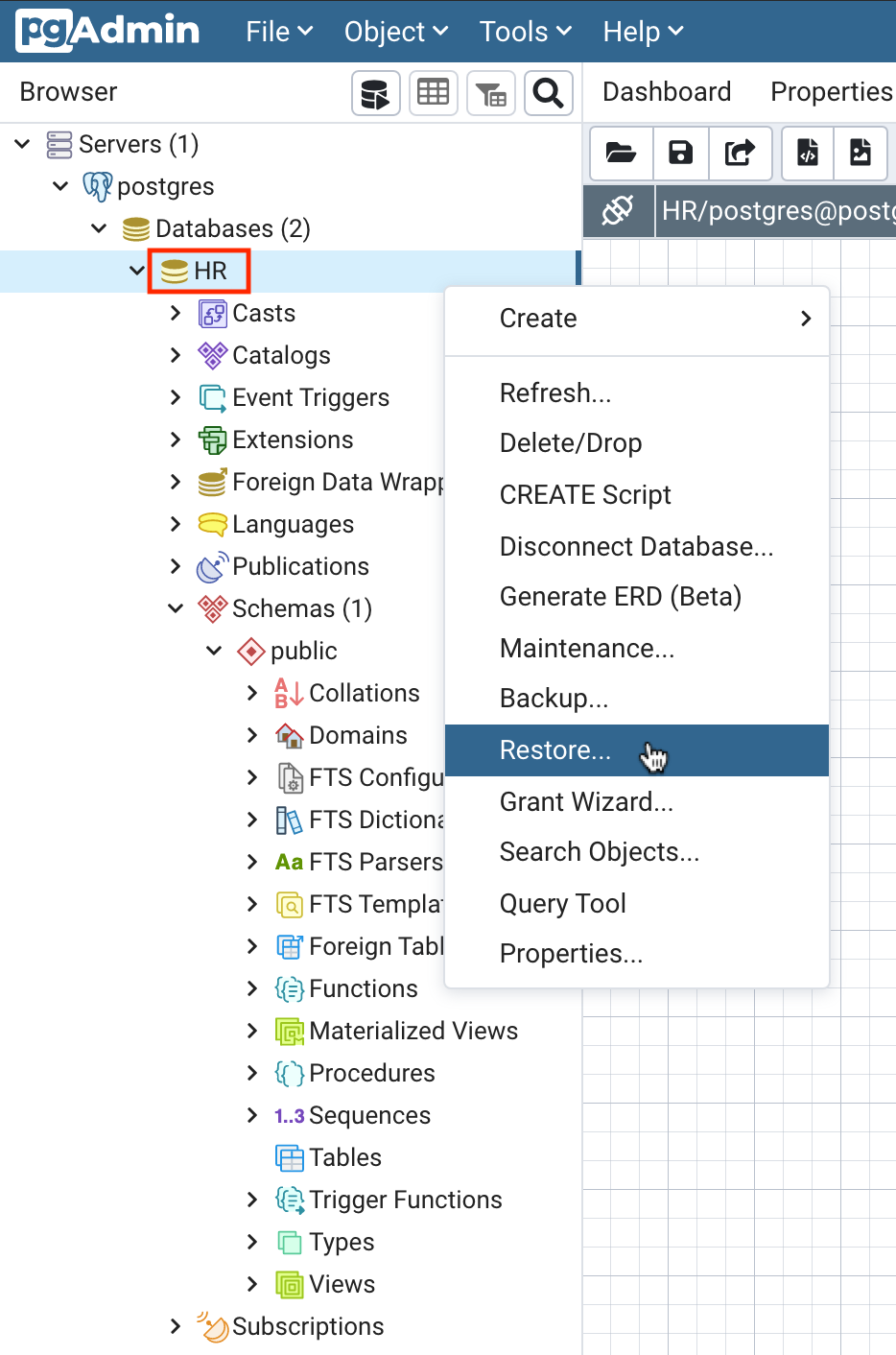Click the pgAdmin logo

[x=107, y=31]
